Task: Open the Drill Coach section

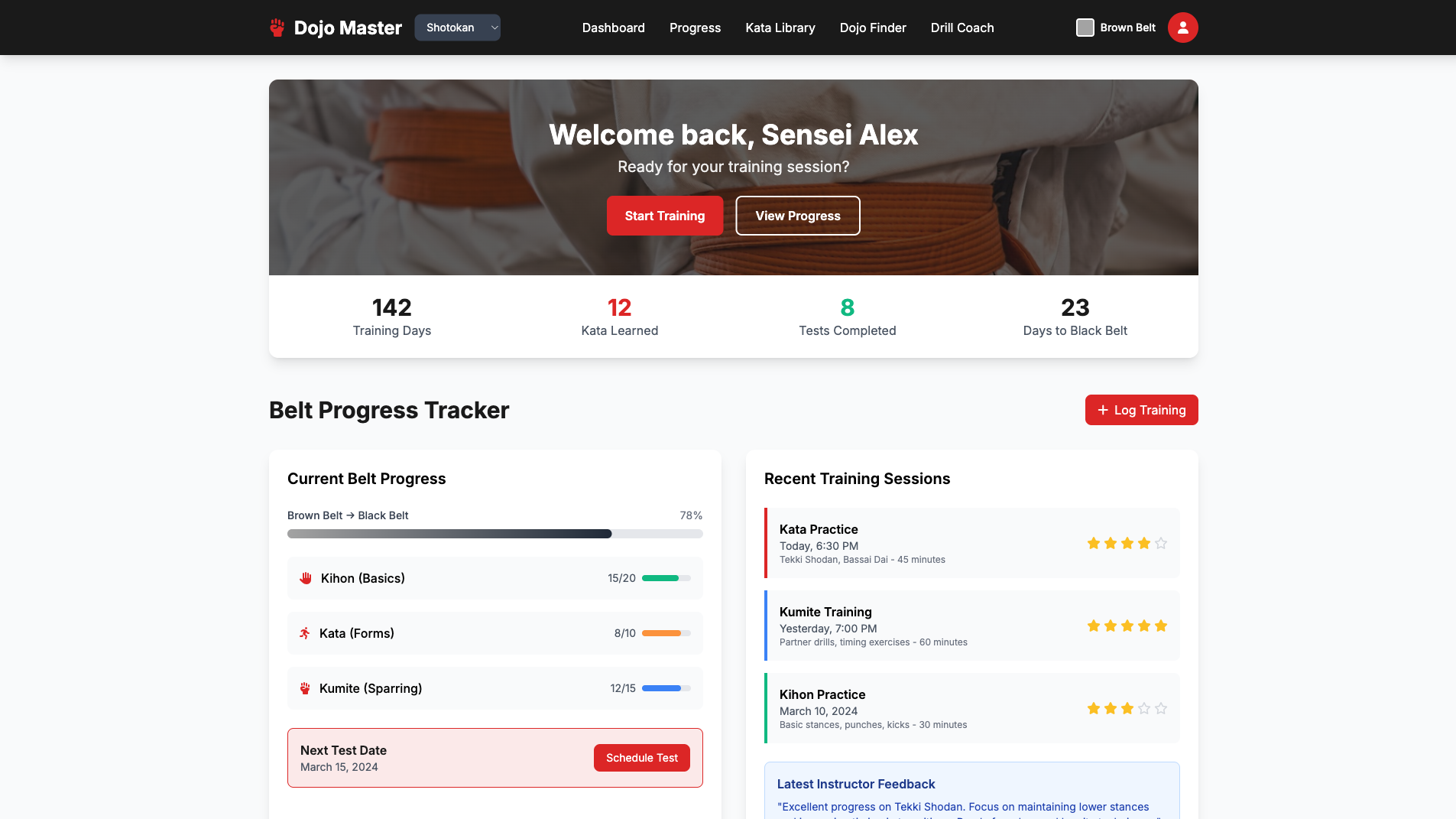Action: click(961, 28)
